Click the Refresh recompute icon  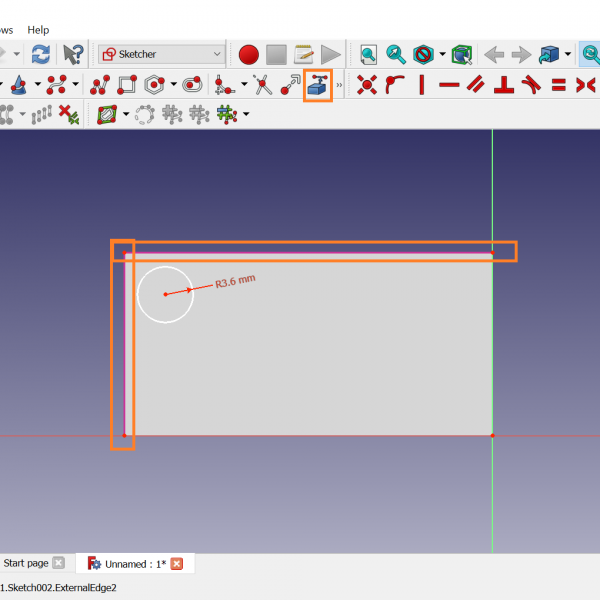coord(40,54)
